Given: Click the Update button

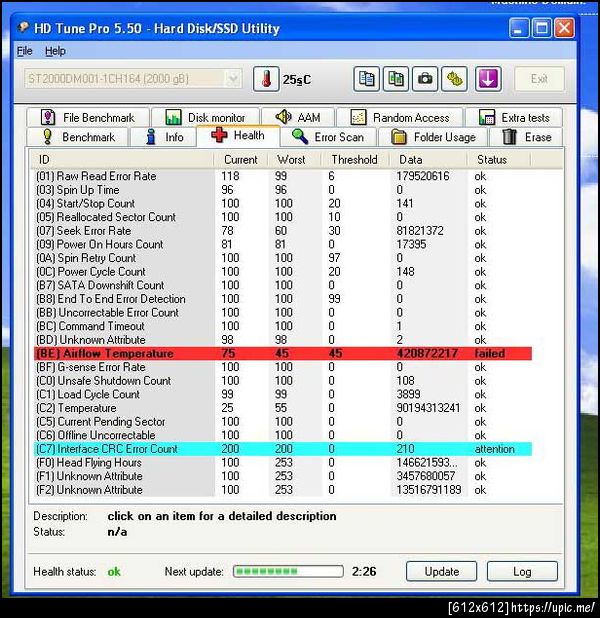Looking at the screenshot, I should pos(442,571).
